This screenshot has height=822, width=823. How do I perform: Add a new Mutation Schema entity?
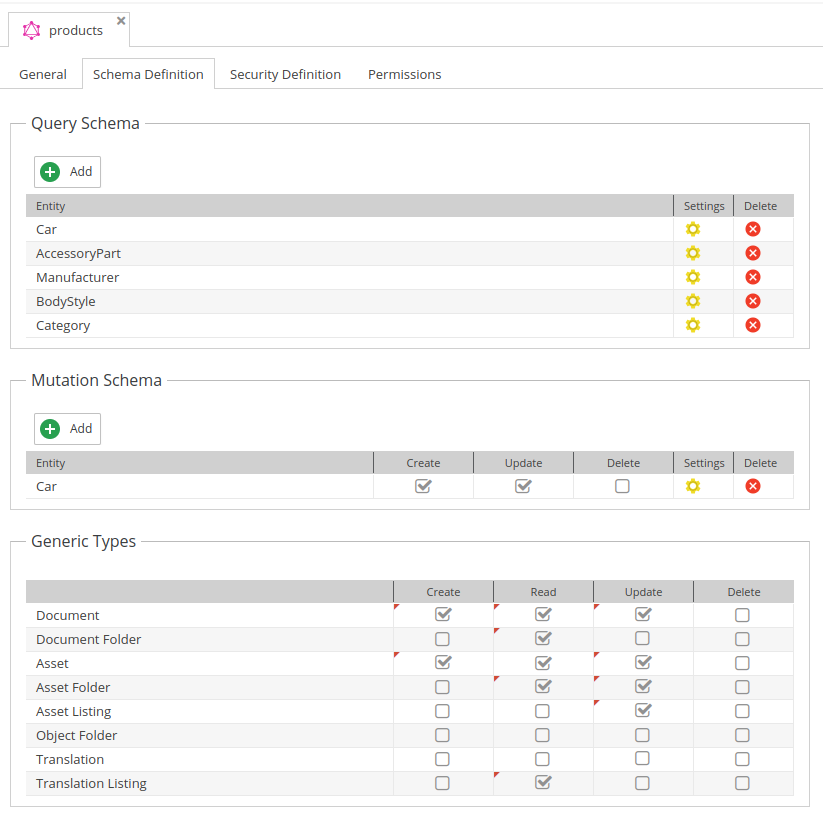click(x=67, y=429)
